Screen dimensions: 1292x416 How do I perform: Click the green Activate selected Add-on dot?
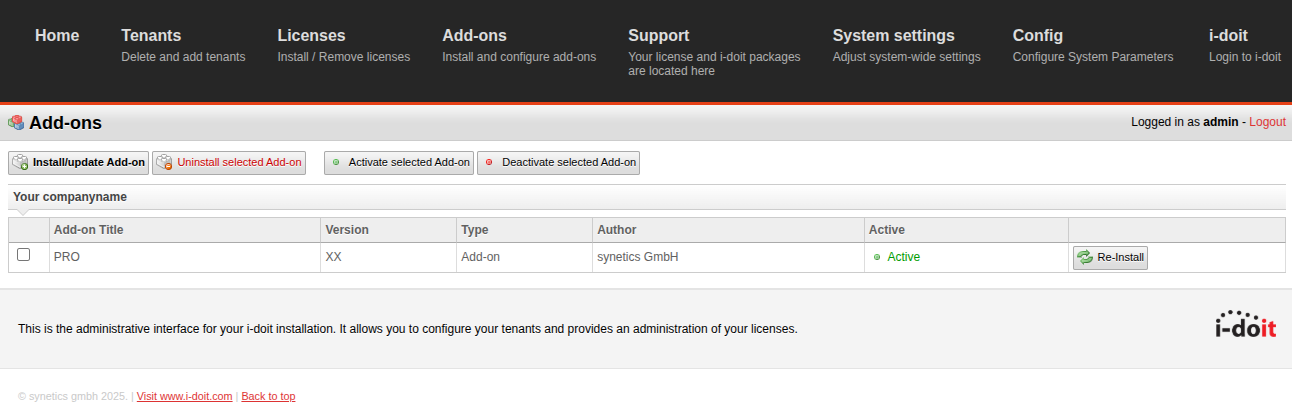coord(336,163)
